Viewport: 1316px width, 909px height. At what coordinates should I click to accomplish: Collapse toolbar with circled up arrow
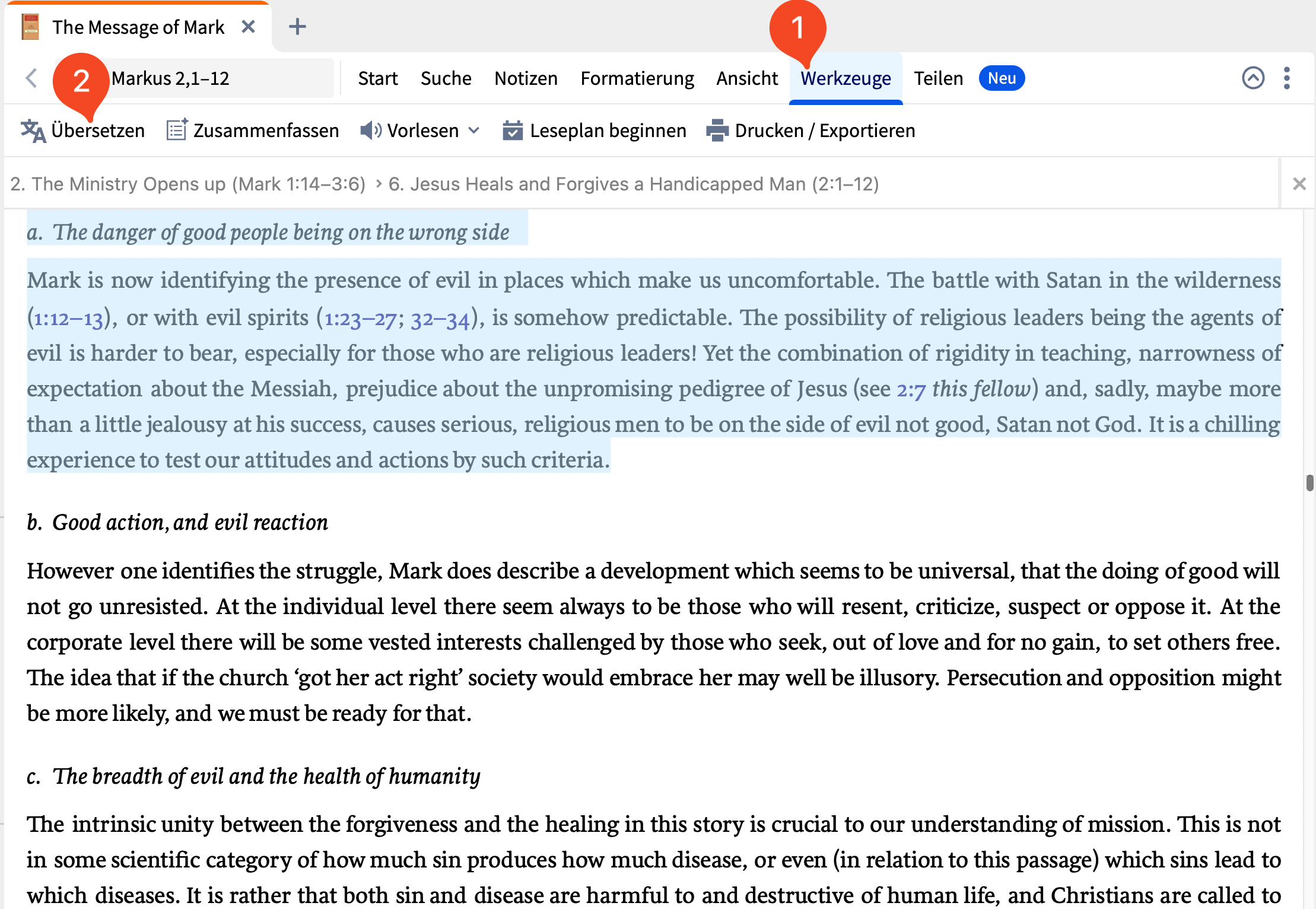click(x=1253, y=78)
